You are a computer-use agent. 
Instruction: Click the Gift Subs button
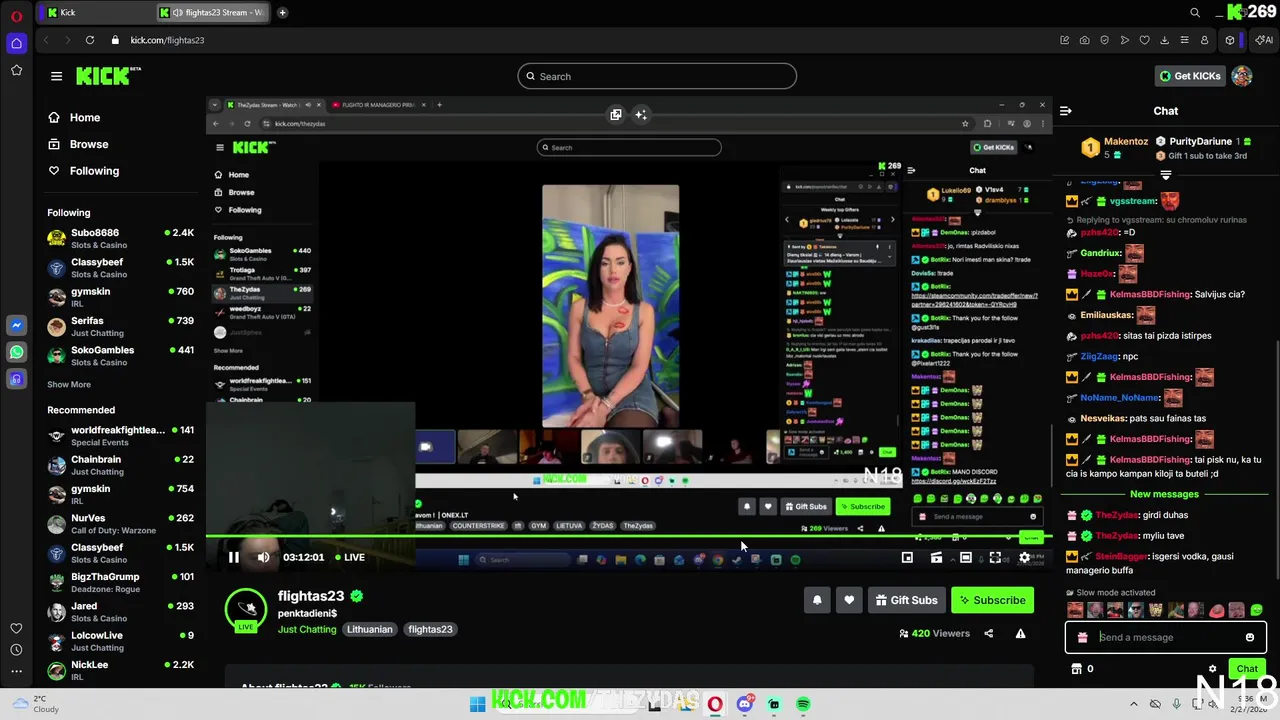pos(907,600)
